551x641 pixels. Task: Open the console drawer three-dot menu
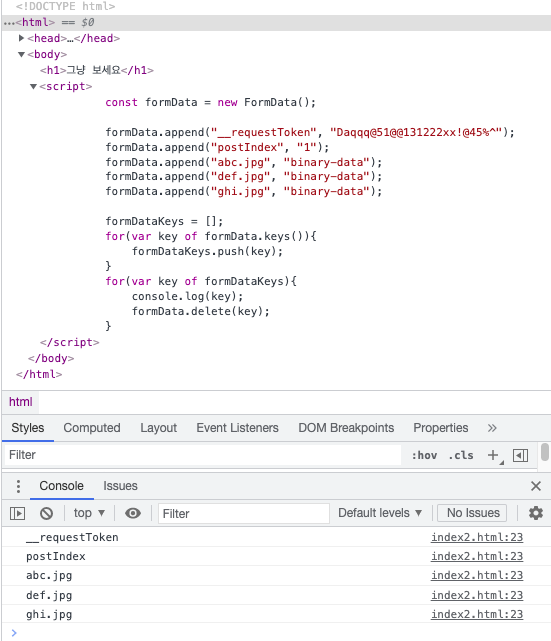pos(18,486)
